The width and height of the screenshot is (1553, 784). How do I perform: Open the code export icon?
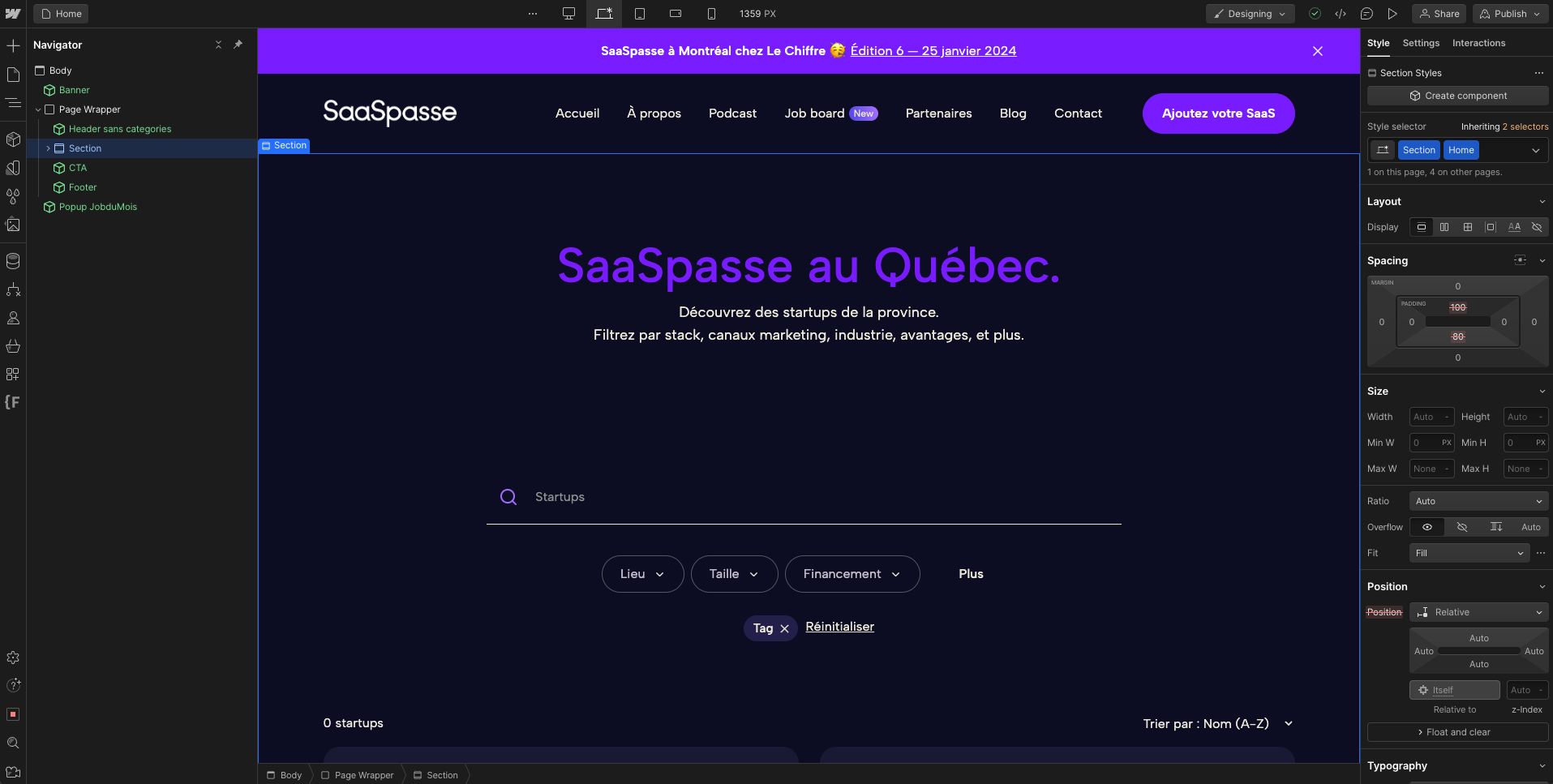[1341, 14]
